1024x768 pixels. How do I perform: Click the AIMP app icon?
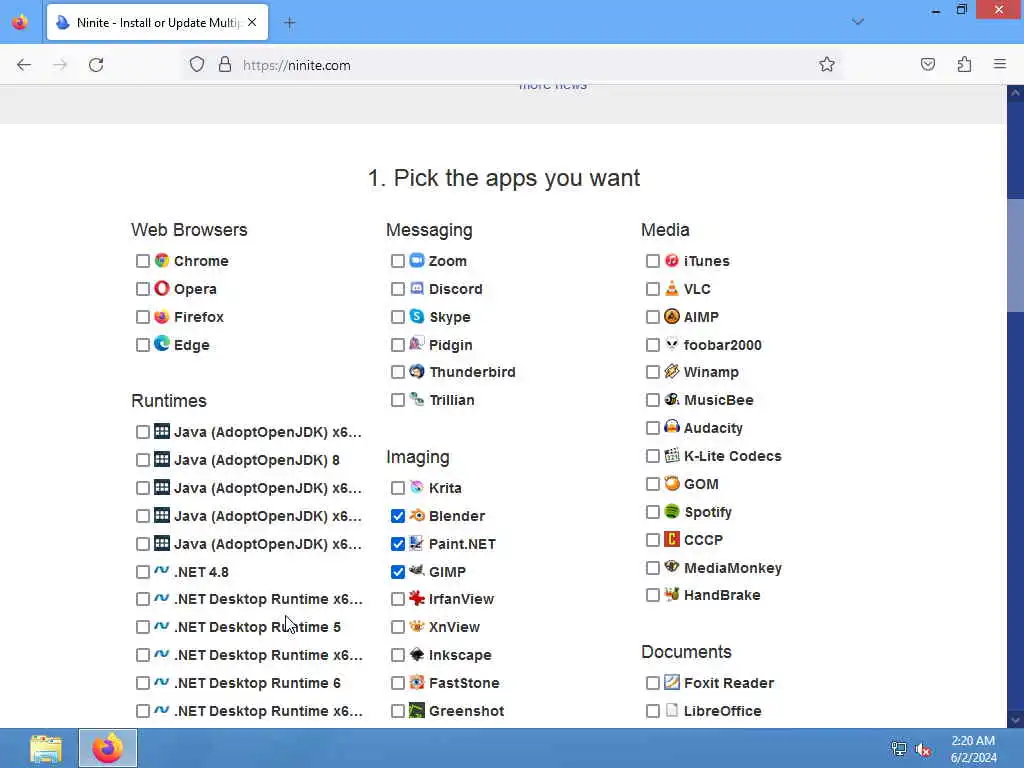click(671, 317)
